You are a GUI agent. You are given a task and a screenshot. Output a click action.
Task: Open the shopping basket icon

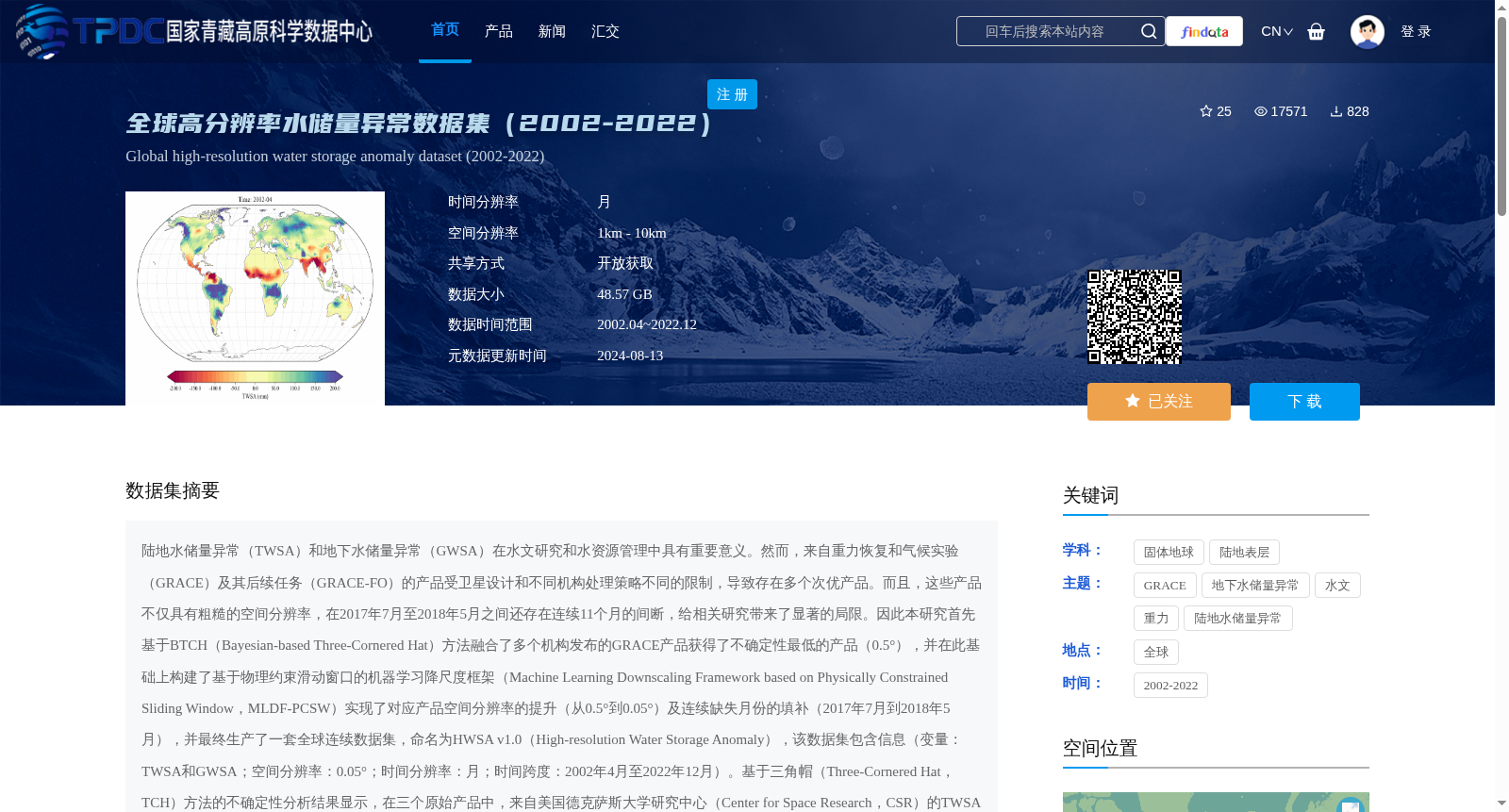pos(1316,32)
